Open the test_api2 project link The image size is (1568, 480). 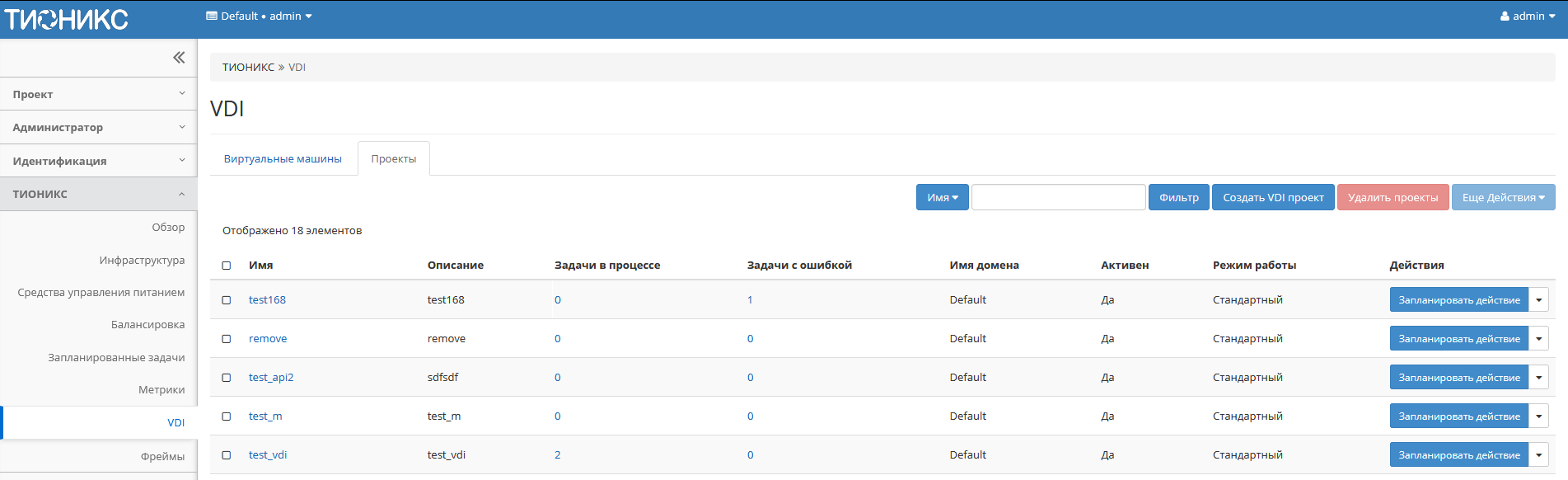271,377
